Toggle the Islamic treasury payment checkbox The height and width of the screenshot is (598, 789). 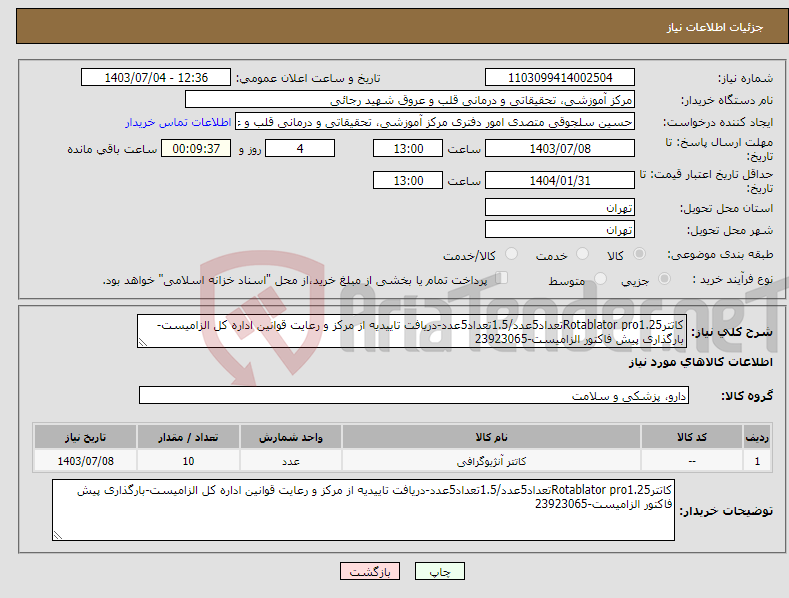[x=502, y=278]
